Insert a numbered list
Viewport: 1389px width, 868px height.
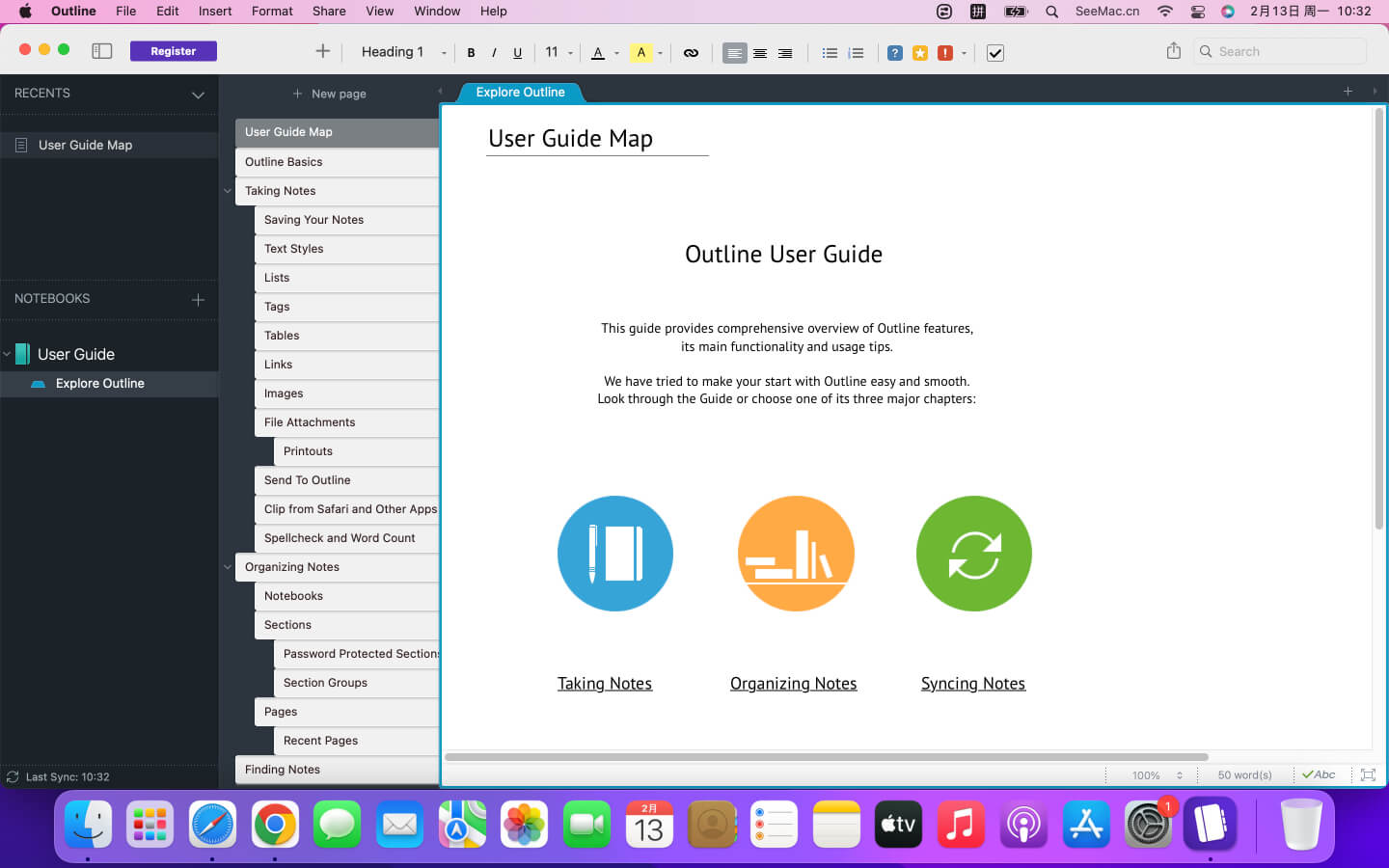coord(856,53)
